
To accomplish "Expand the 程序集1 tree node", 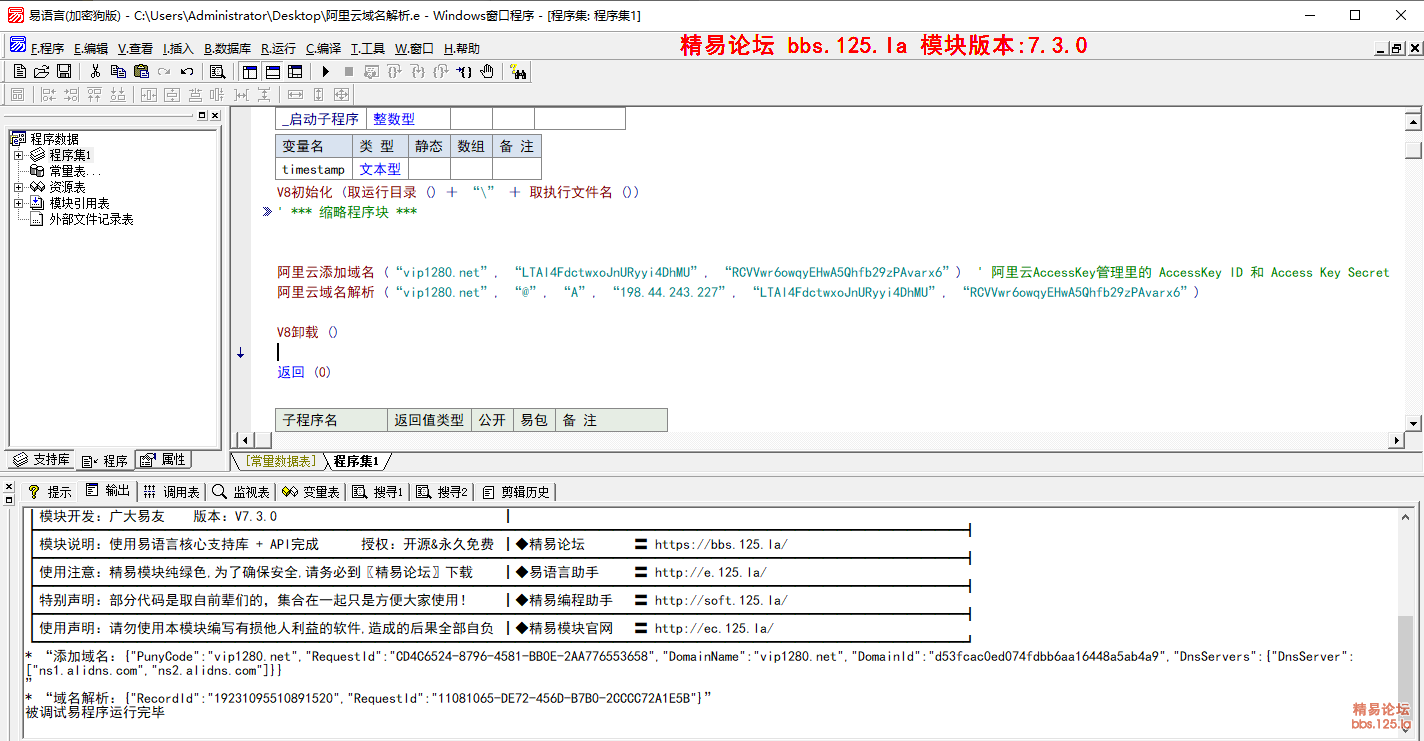I will click(x=18, y=155).
